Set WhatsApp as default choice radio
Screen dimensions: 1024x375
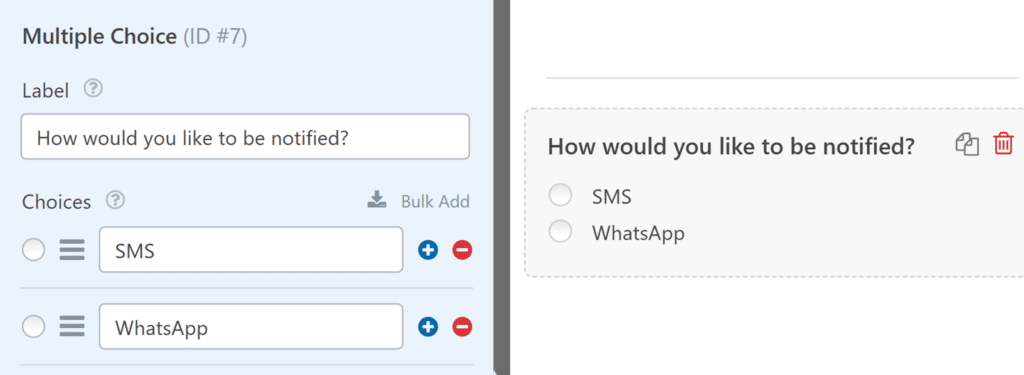point(33,326)
